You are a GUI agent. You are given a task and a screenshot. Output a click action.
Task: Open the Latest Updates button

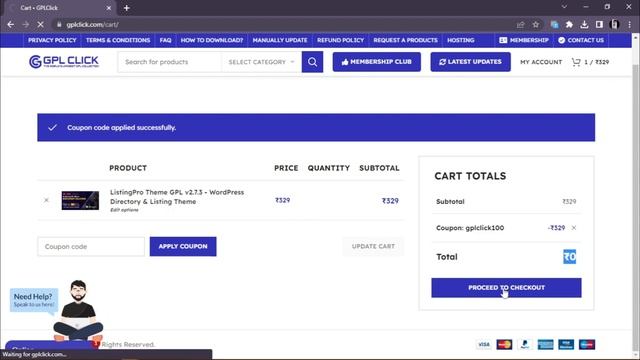(470, 62)
